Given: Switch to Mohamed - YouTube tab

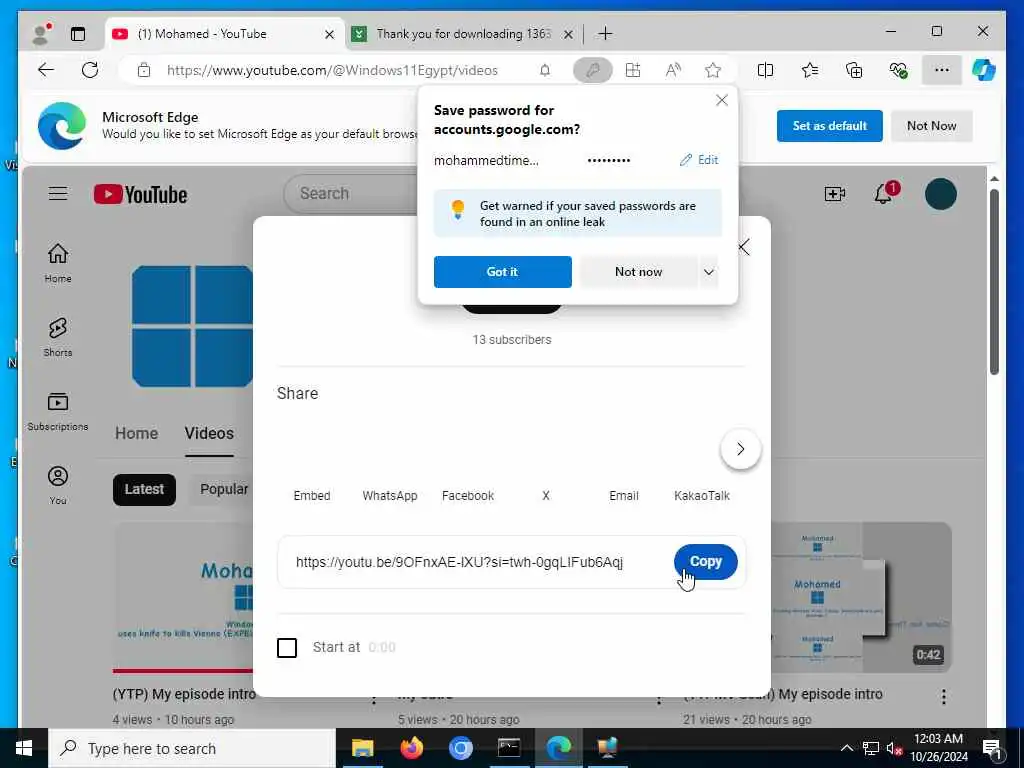Looking at the screenshot, I should [x=223, y=34].
